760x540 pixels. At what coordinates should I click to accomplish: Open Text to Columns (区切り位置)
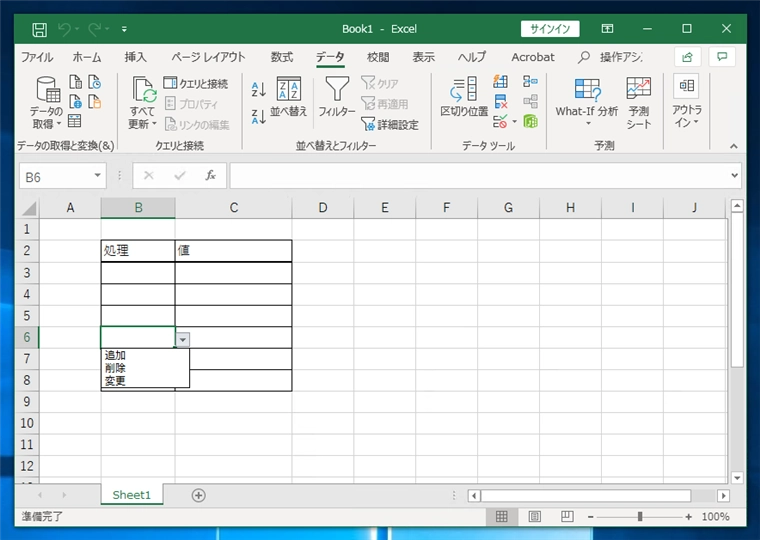464,97
